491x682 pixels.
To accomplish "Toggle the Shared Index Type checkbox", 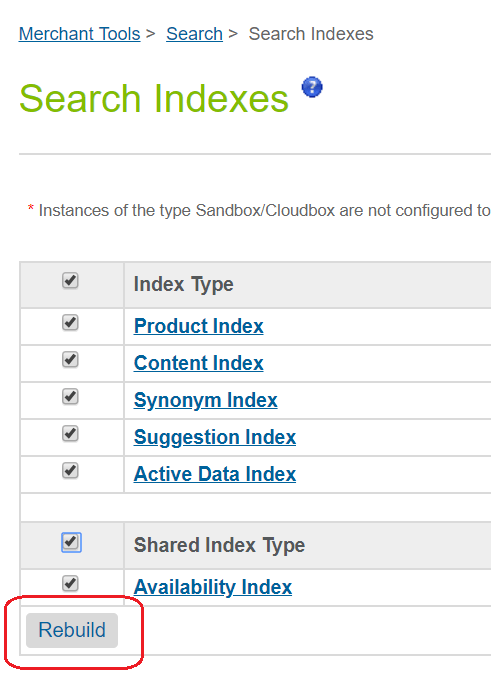I will [71, 542].
